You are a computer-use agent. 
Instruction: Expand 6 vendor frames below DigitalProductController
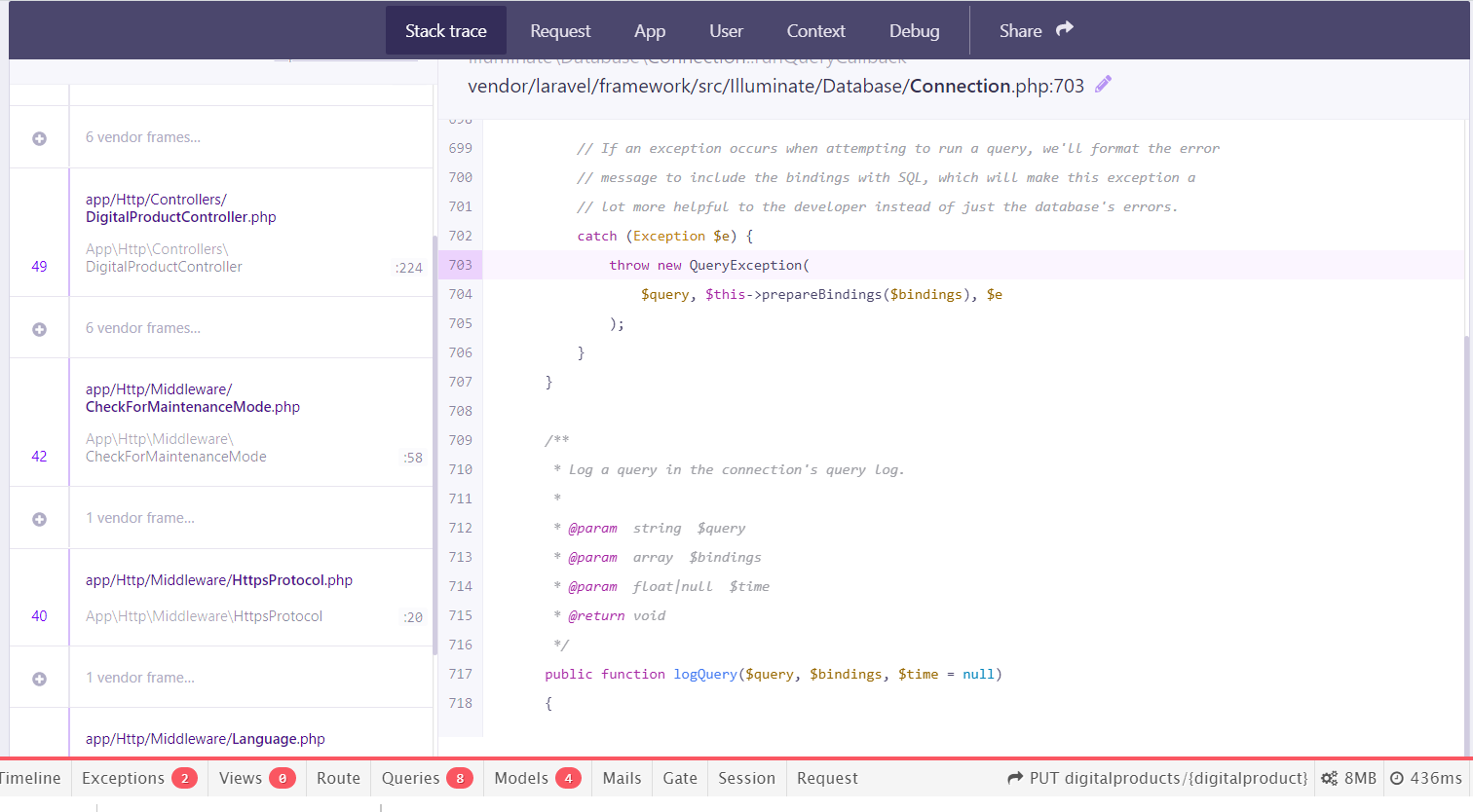(x=39, y=329)
